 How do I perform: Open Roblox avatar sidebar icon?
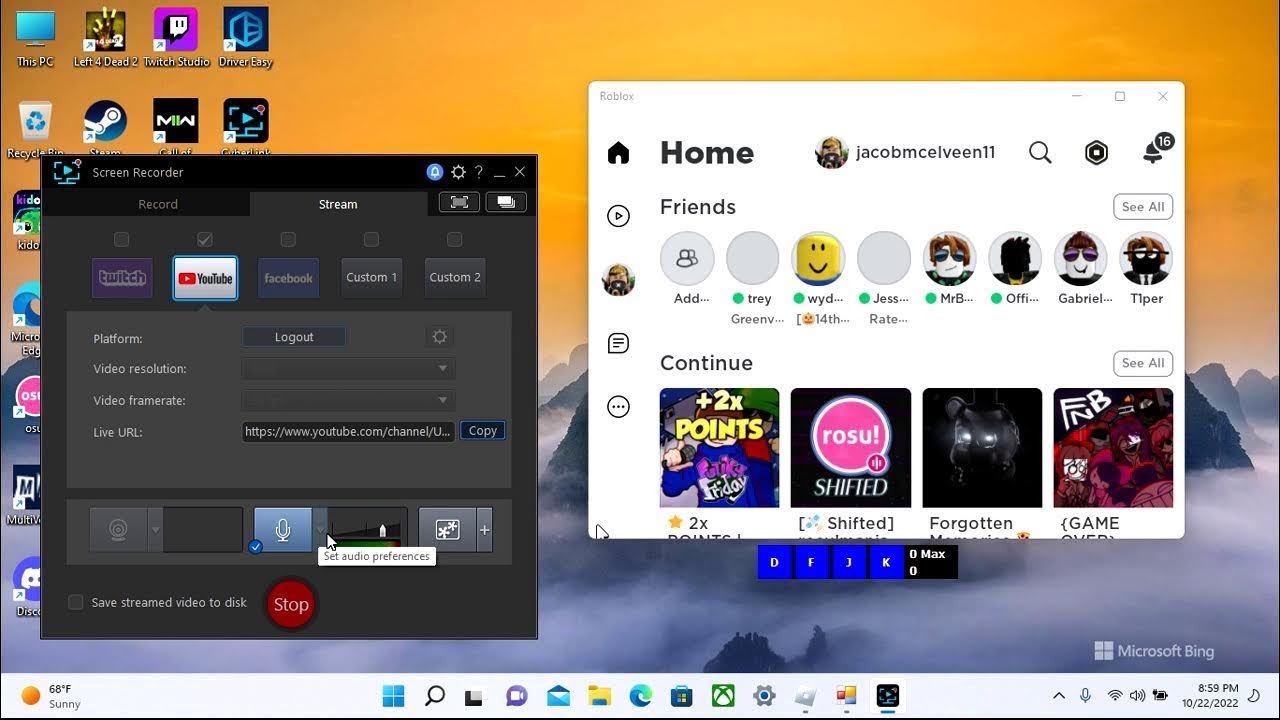pyautogui.click(x=619, y=280)
